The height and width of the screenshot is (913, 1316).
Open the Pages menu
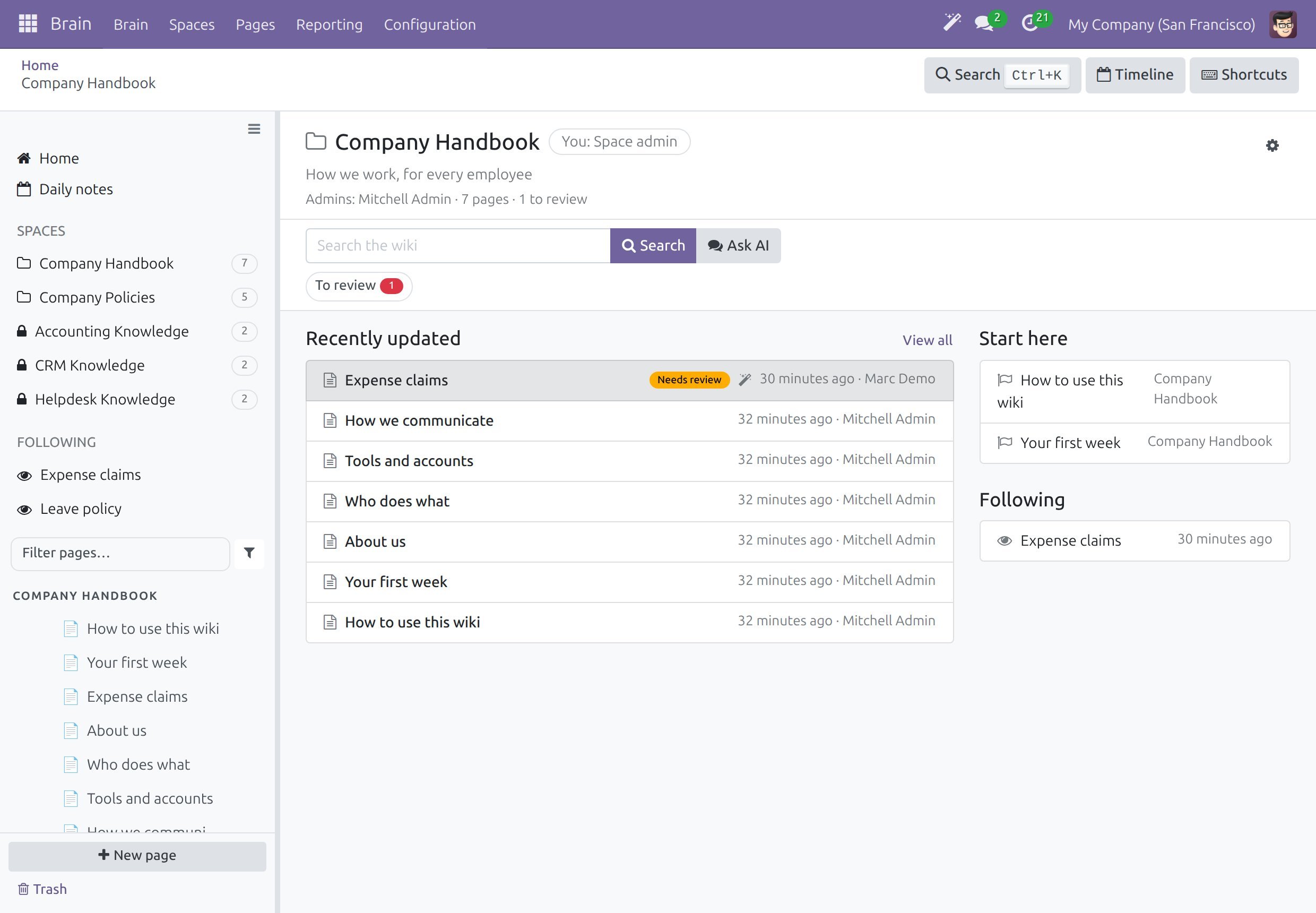[255, 24]
